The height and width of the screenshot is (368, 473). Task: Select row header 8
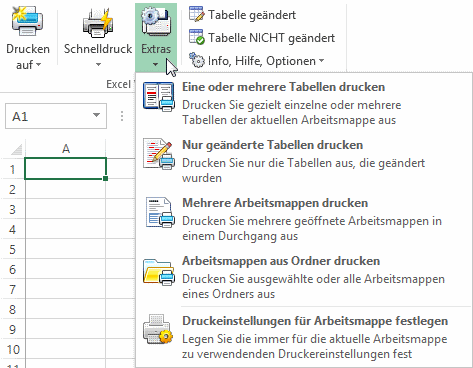pos(12,309)
